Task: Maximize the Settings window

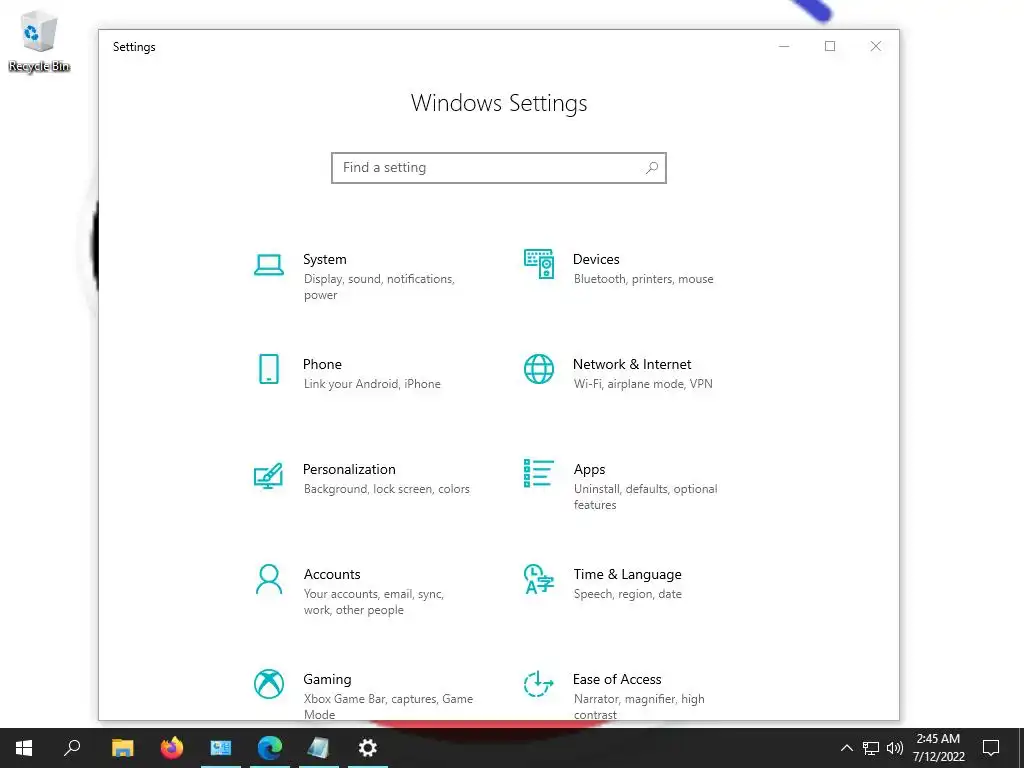Action: click(830, 46)
